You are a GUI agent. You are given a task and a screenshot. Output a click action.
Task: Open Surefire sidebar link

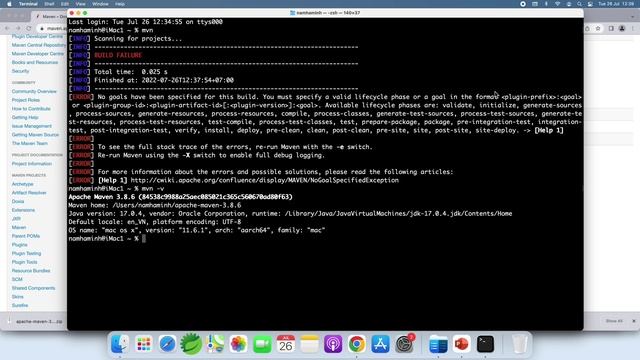20,305
